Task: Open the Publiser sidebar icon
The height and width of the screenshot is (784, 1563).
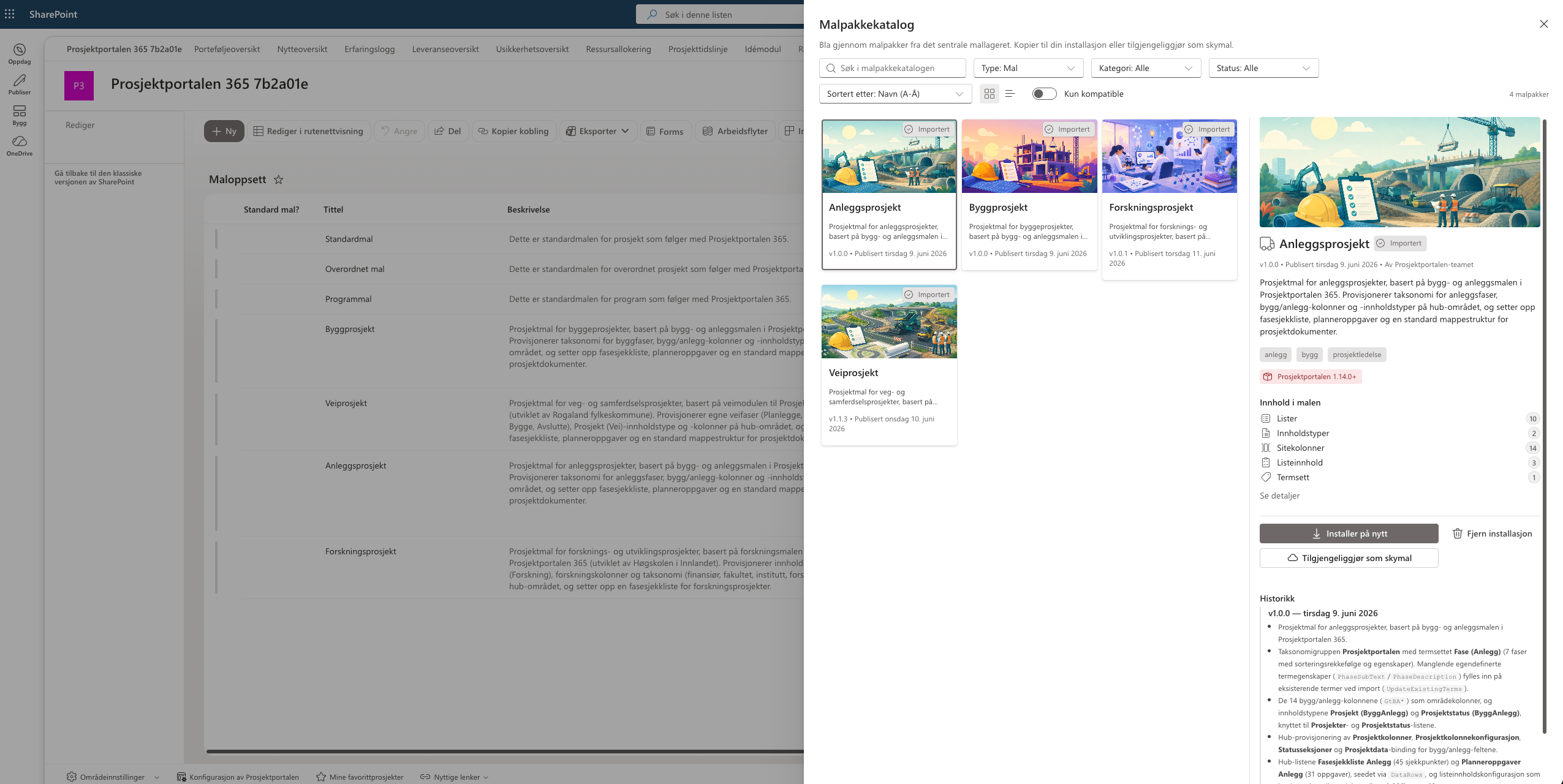Action: pos(20,85)
